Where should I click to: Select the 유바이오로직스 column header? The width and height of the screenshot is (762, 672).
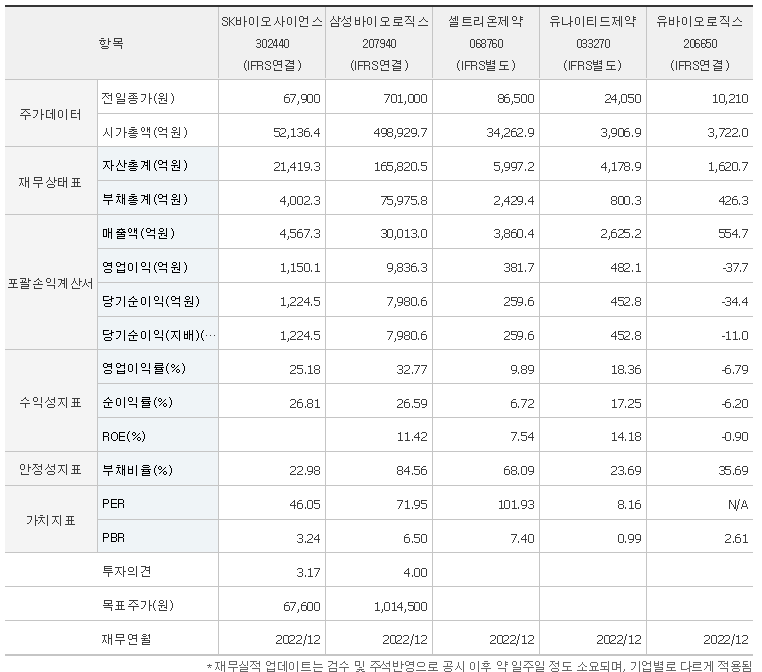700,43
